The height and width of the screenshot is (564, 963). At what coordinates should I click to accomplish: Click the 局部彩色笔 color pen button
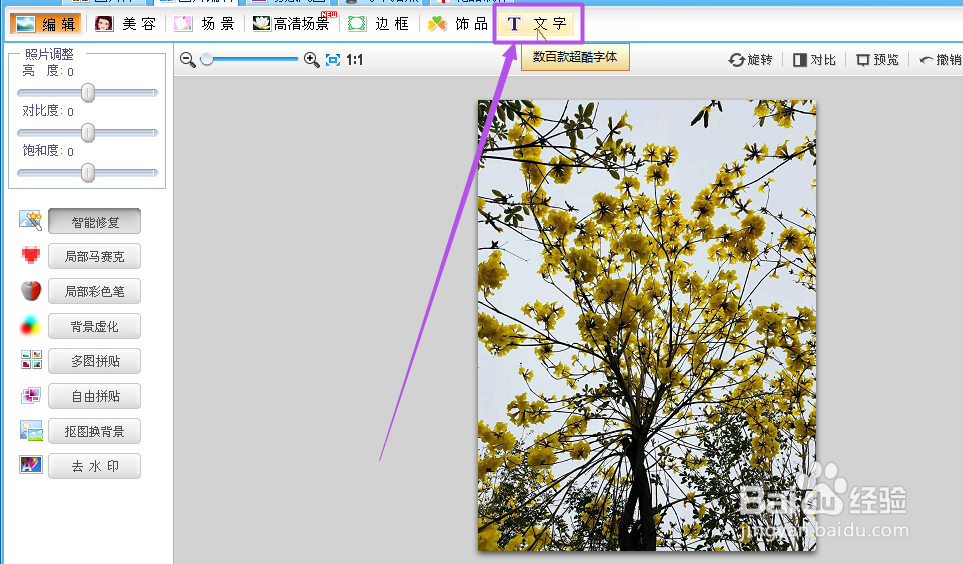tap(95, 291)
